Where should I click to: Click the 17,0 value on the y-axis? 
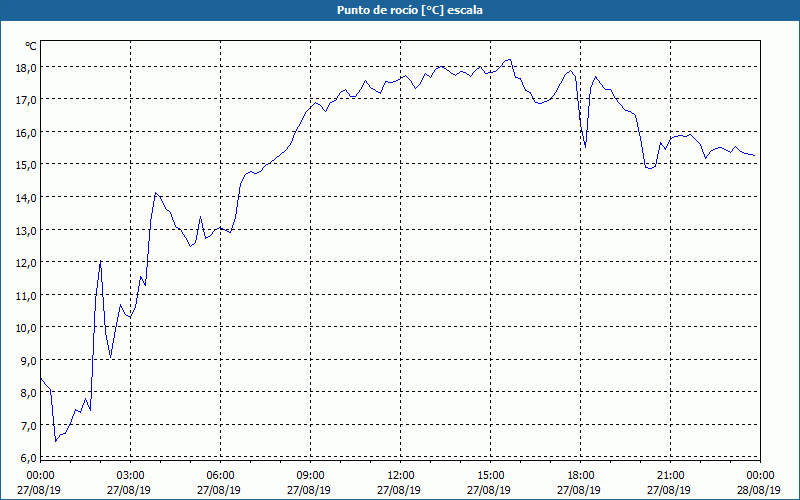click(x=26, y=101)
